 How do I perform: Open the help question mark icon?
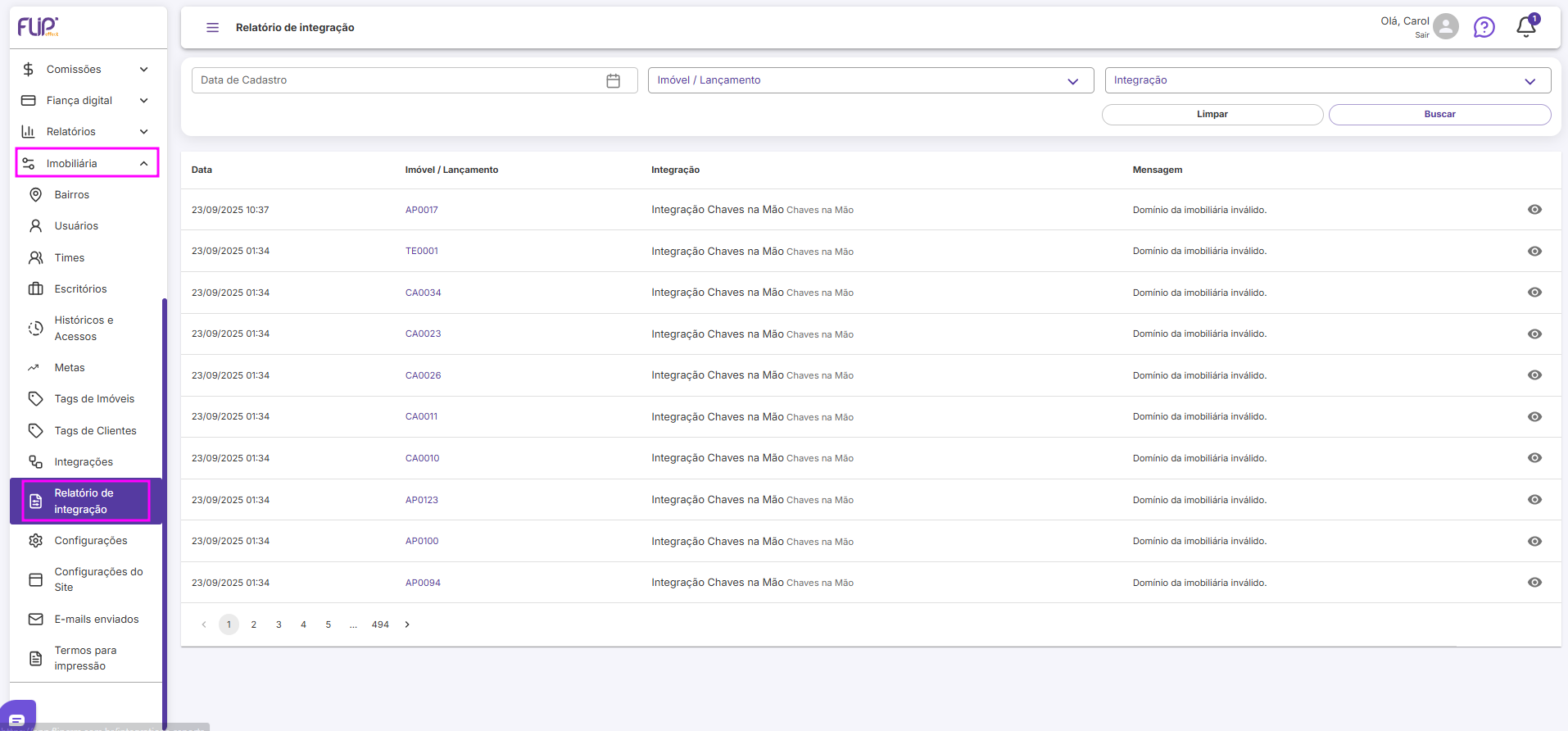1484,28
